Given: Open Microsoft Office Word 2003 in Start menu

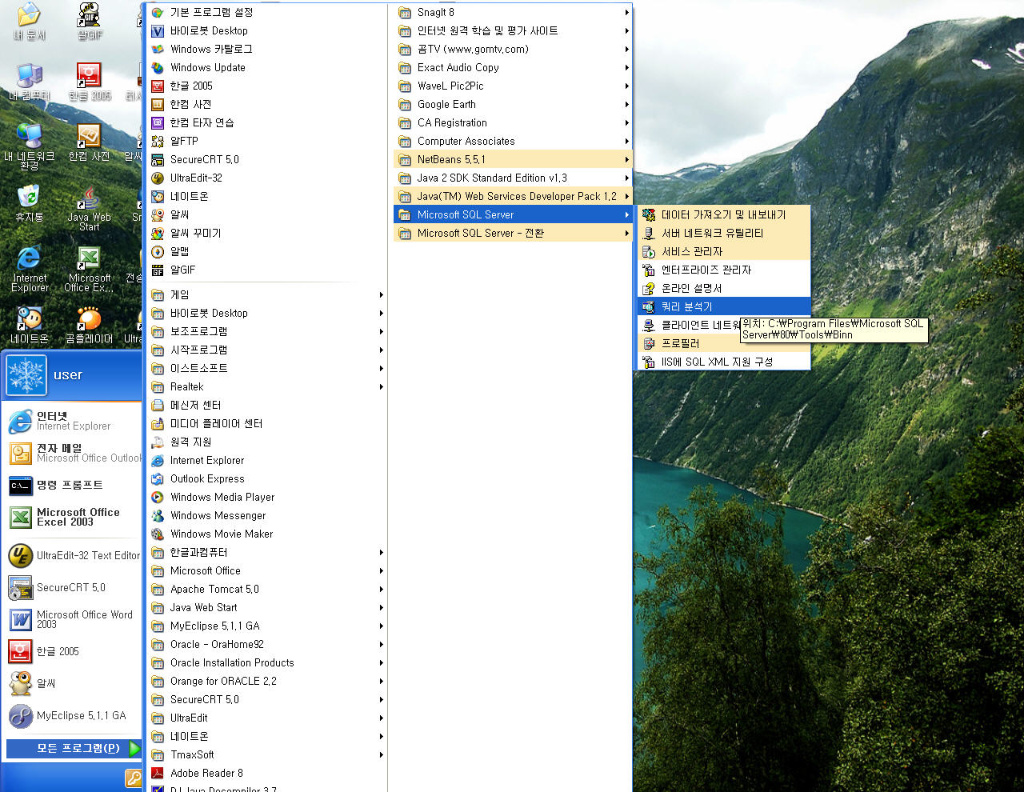Looking at the screenshot, I should 73,619.
